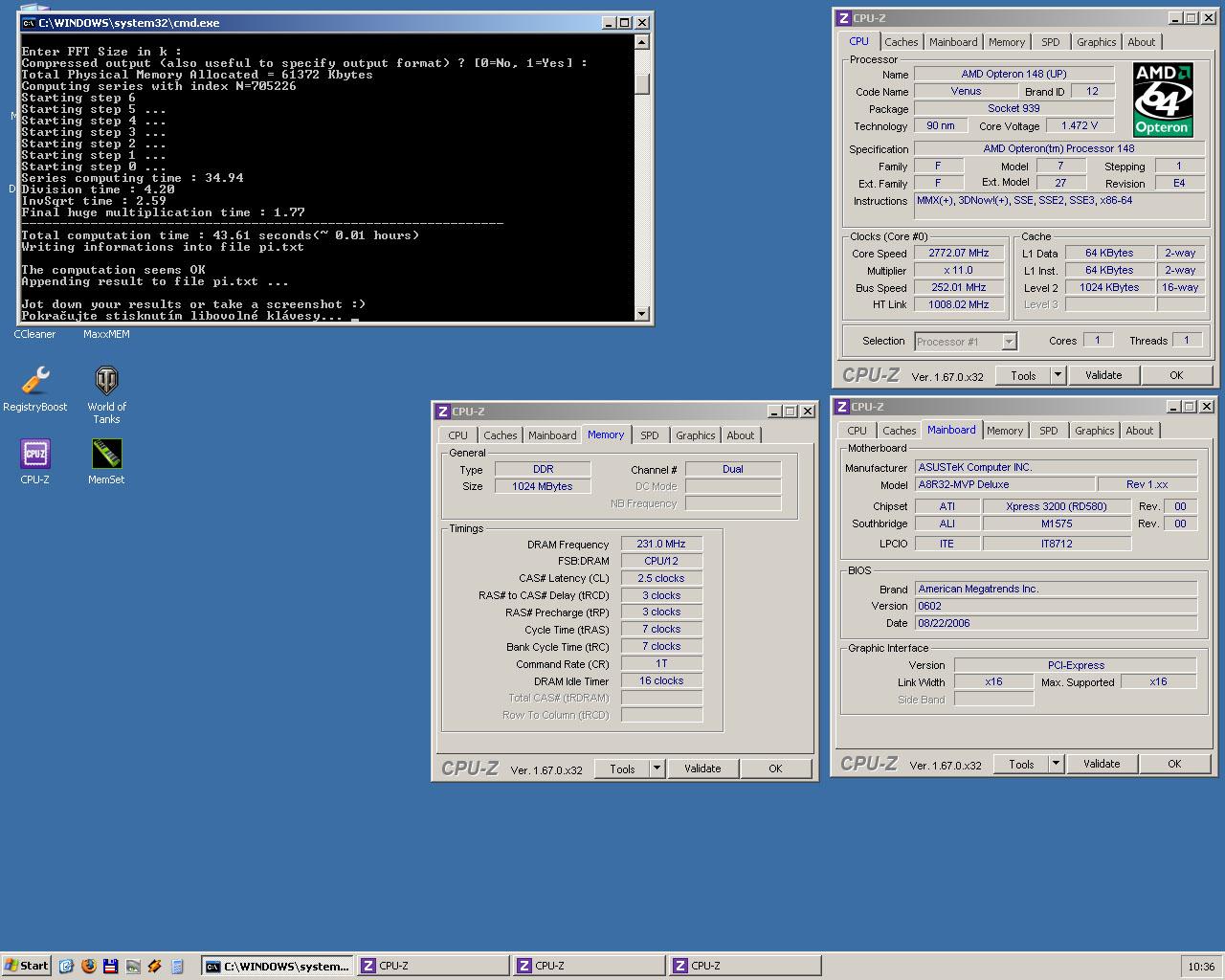Open About tab in top CPU-Z window
This screenshot has width=1225, height=980.
pyautogui.click(x=1141, y=42)
